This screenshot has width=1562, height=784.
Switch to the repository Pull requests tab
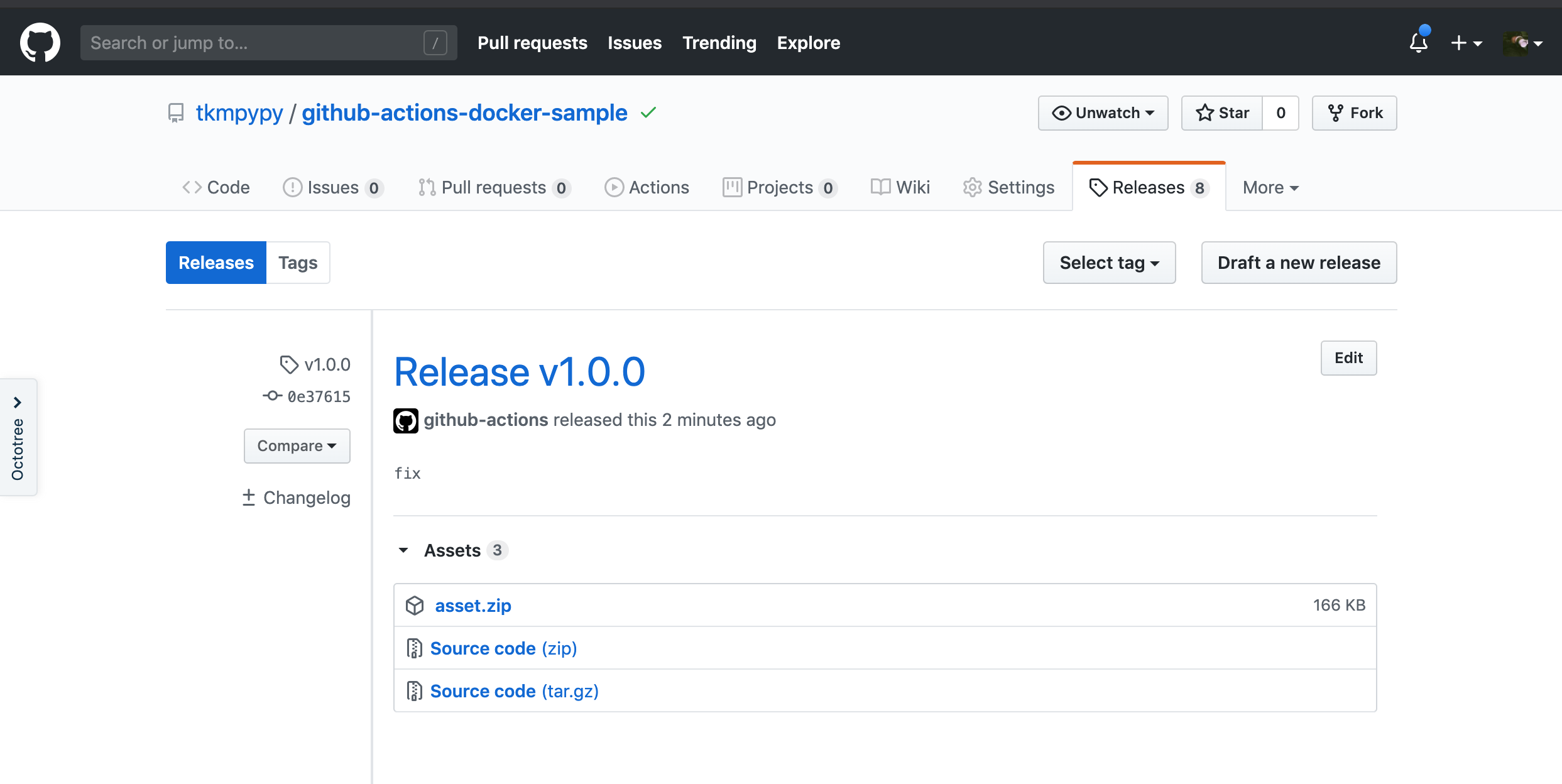coord(494,187)
